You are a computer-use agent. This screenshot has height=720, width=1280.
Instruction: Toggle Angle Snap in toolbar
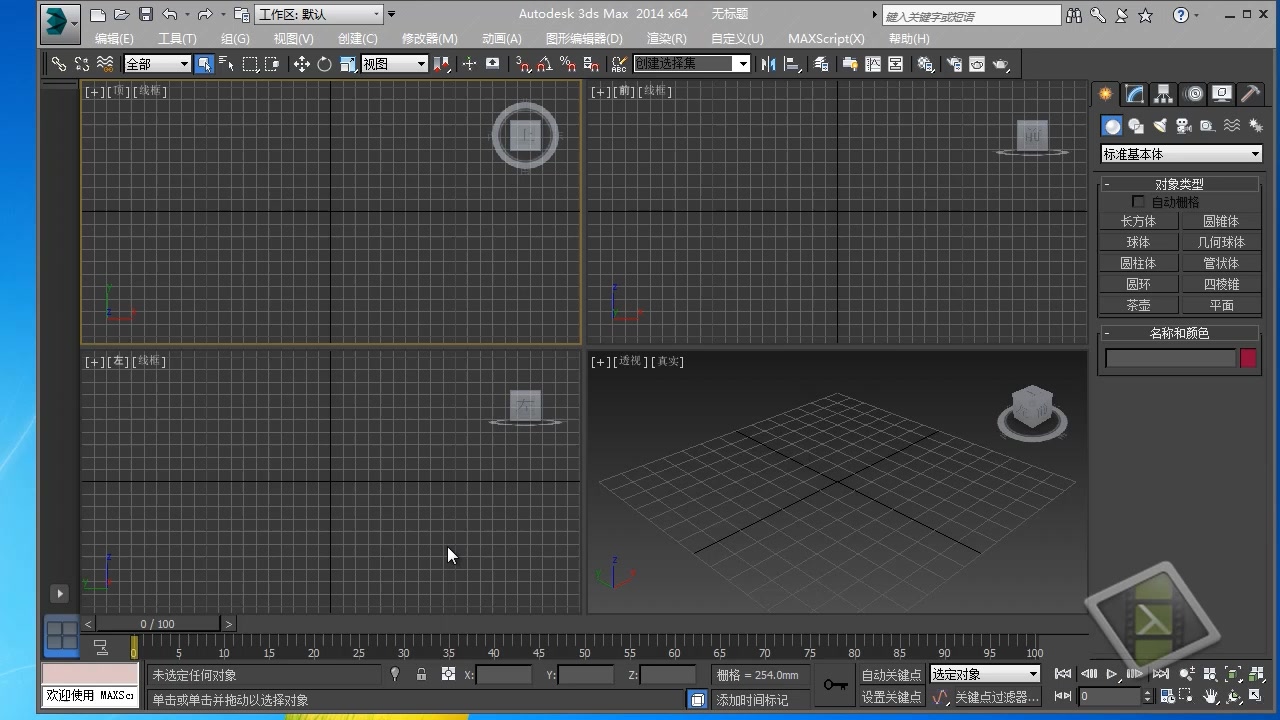point(545,64)
